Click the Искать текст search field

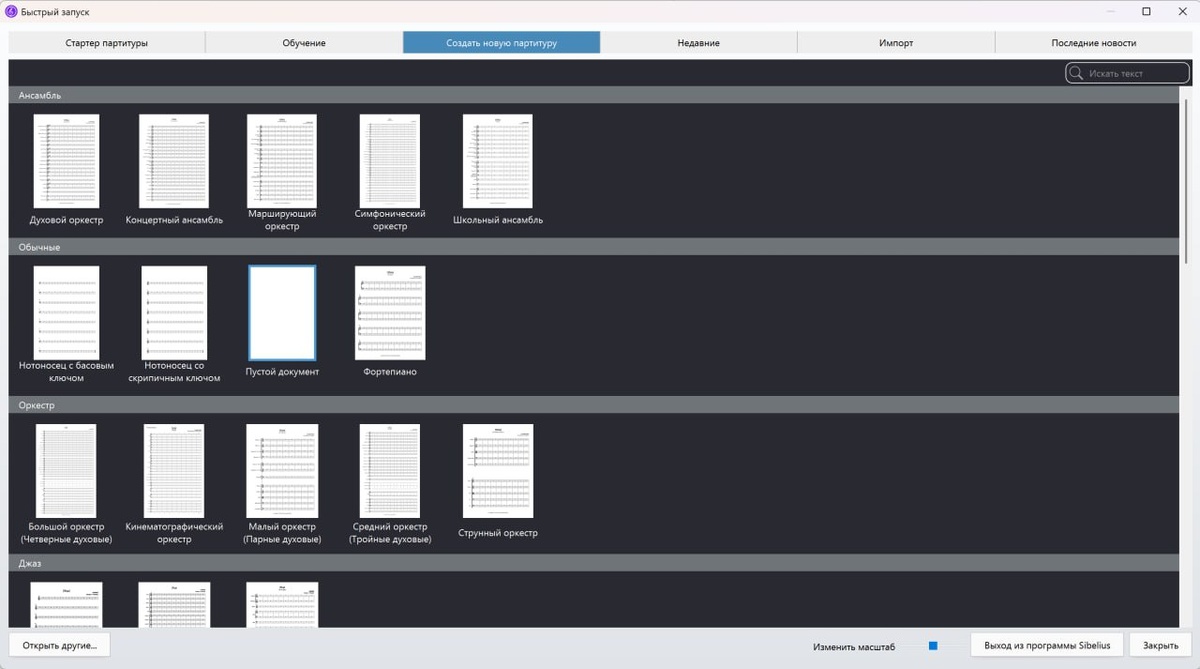point(1127,73)
